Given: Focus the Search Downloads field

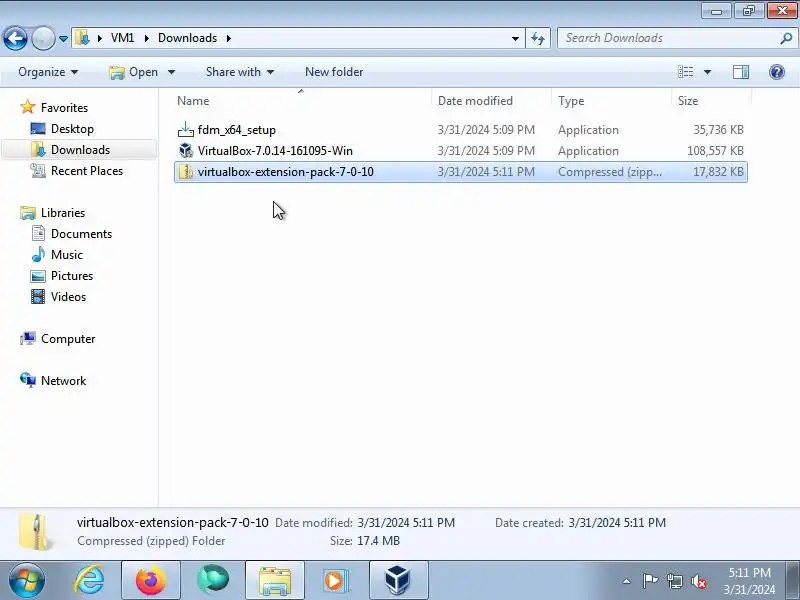Looking at the screenshot, I should [668, 38].
